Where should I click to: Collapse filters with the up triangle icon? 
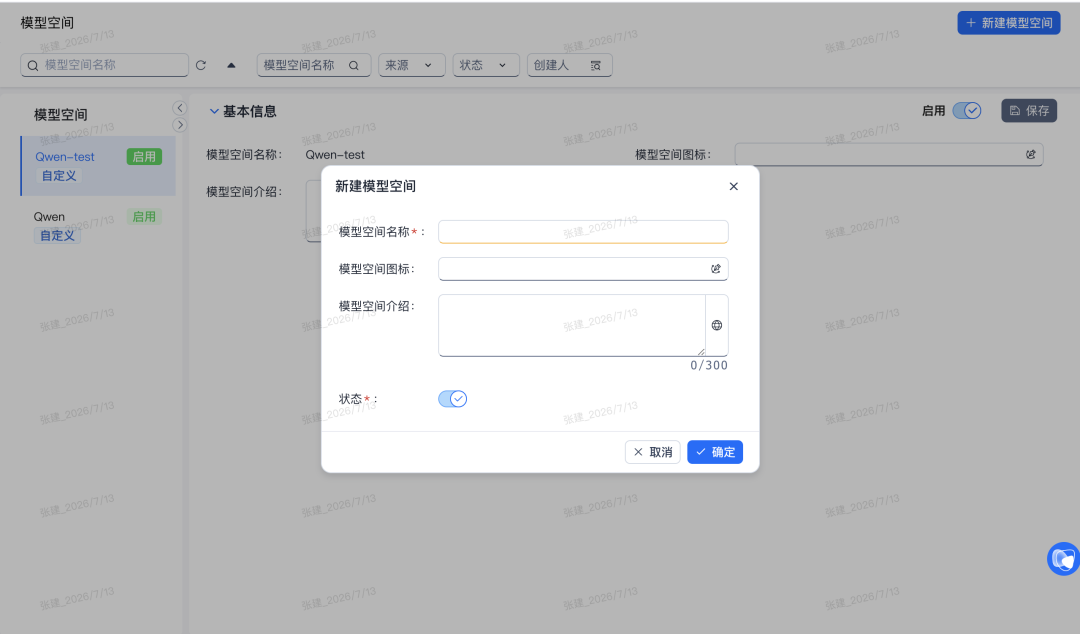coord(231,65)
